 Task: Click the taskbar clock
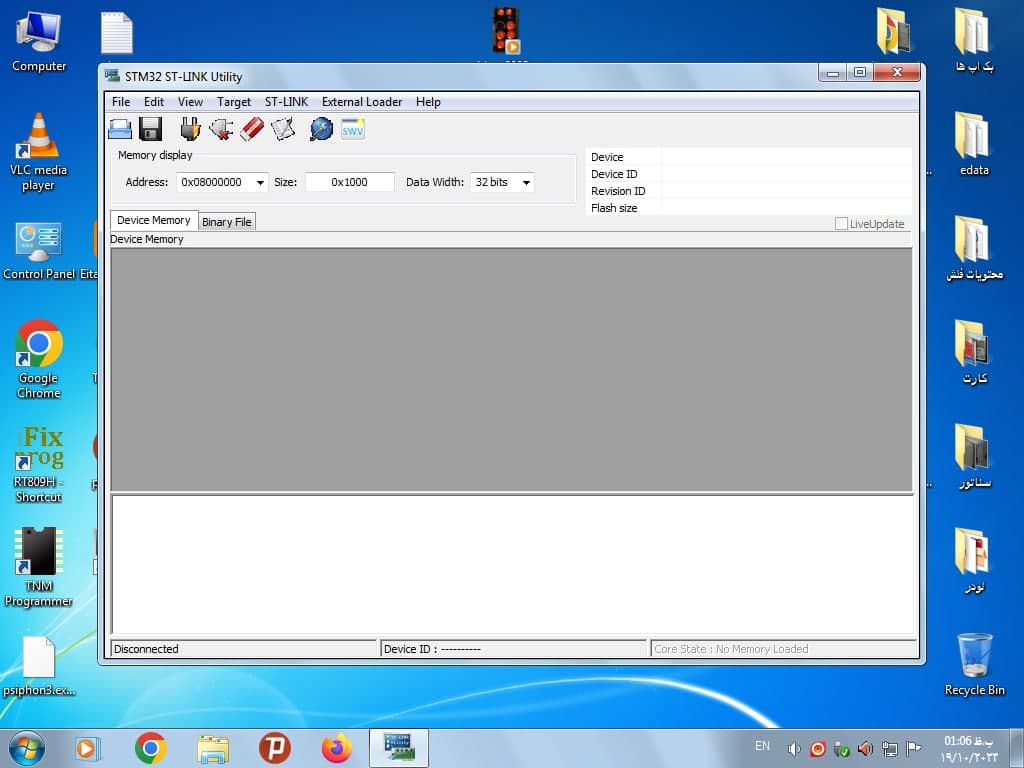pos(970,749)
